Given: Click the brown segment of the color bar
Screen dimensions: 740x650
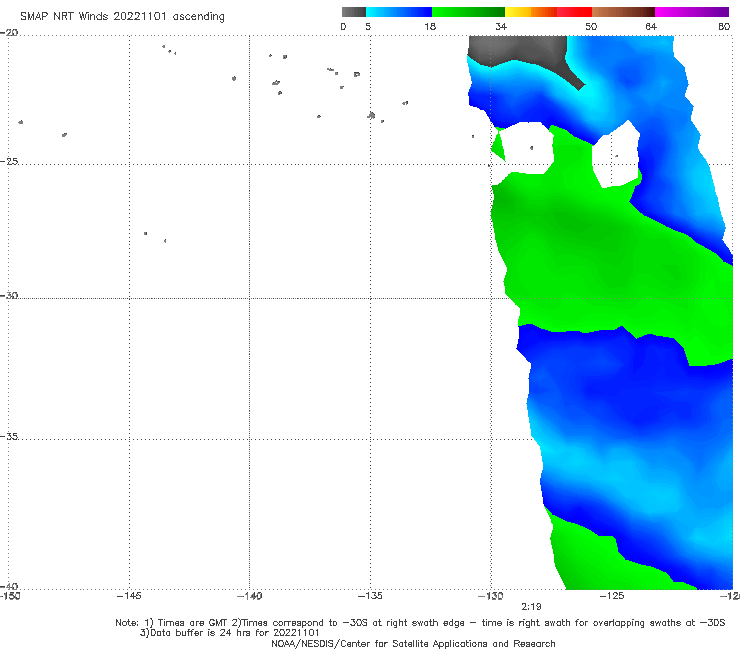Looking at the screenshot, I should tap(623, 12).
